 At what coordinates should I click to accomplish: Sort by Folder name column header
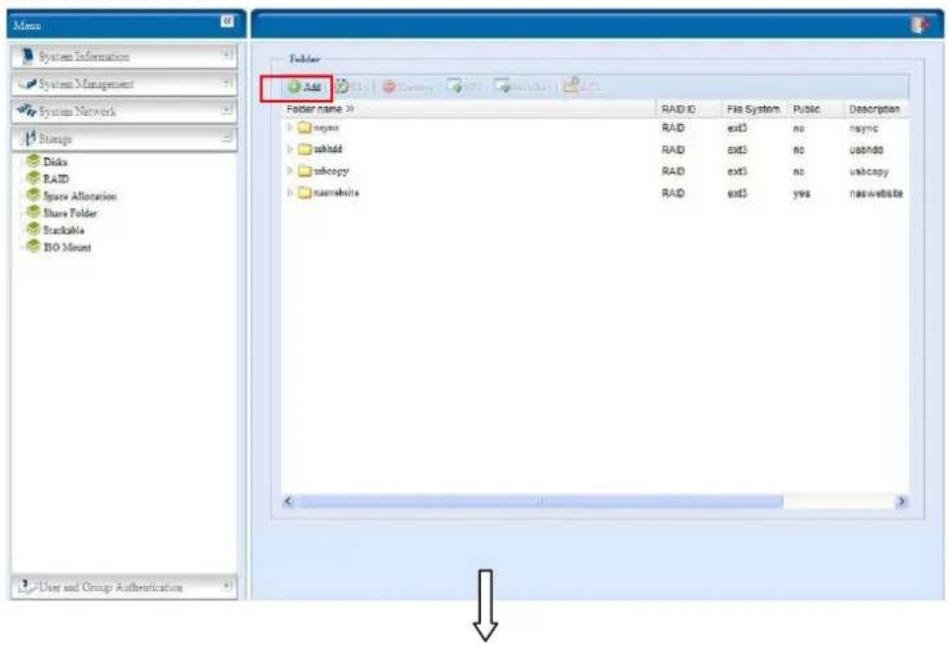point(470,109)
